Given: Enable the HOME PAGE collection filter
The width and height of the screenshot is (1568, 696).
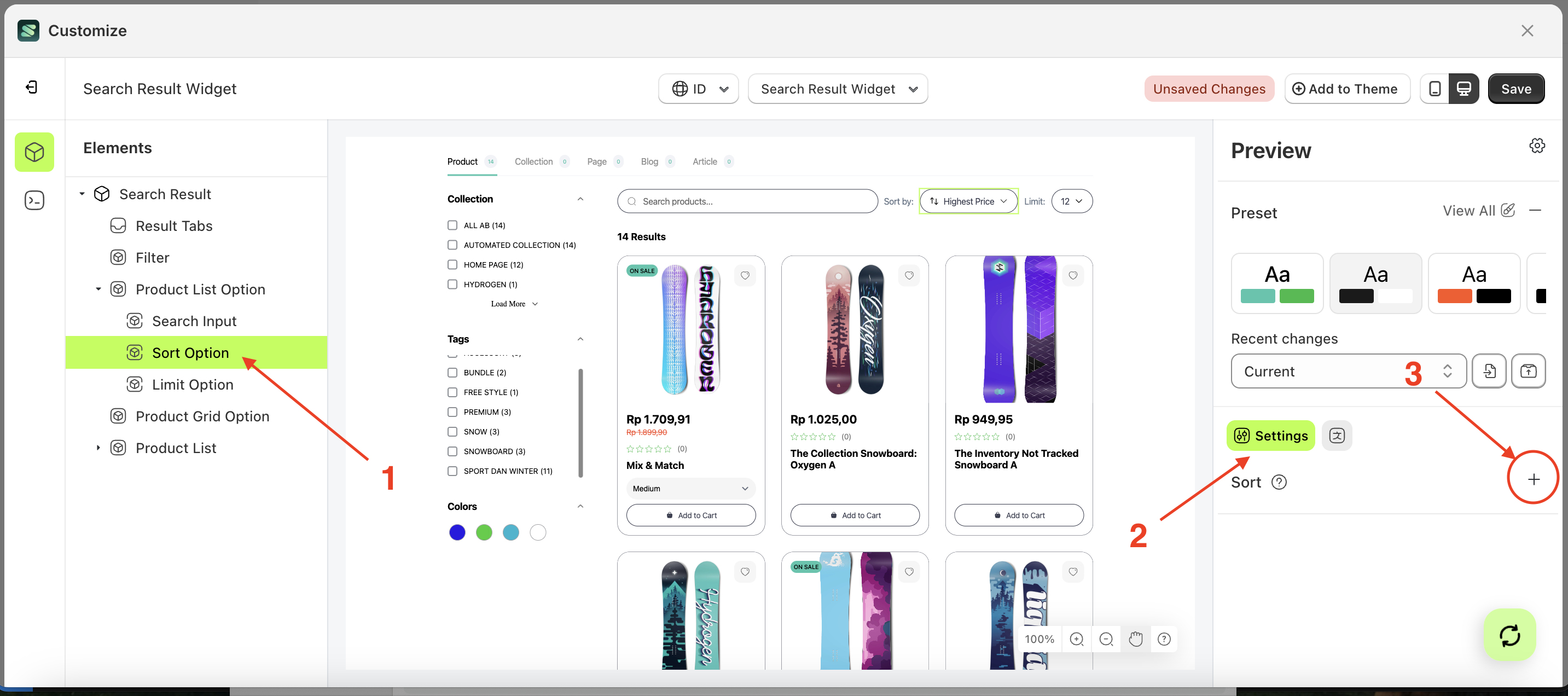Looking at the screenshot, I should pyautogui.click(x=452, y=265).
